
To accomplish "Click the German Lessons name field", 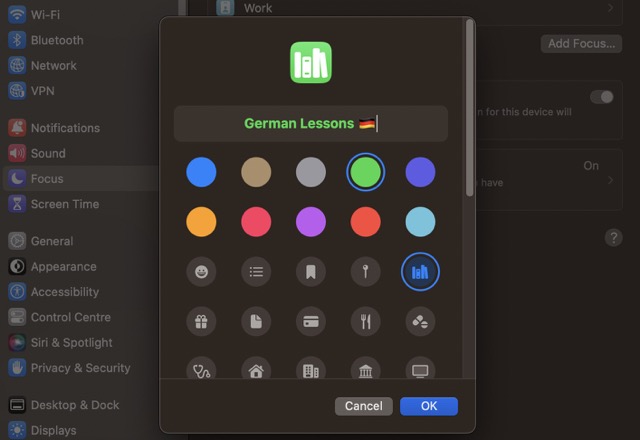I will (311, 124).
